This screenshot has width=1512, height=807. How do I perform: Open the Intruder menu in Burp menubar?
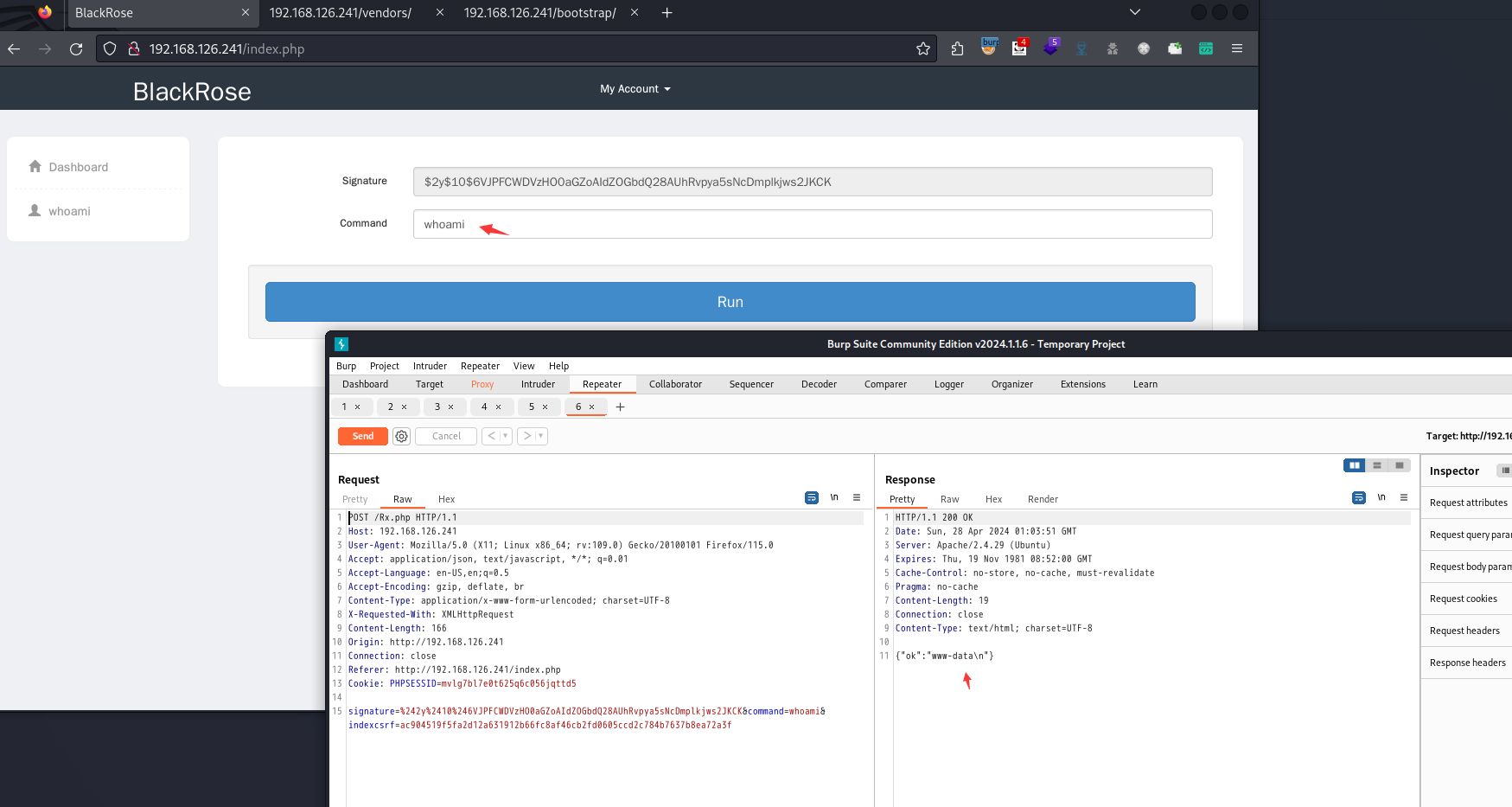coord(430,366)
